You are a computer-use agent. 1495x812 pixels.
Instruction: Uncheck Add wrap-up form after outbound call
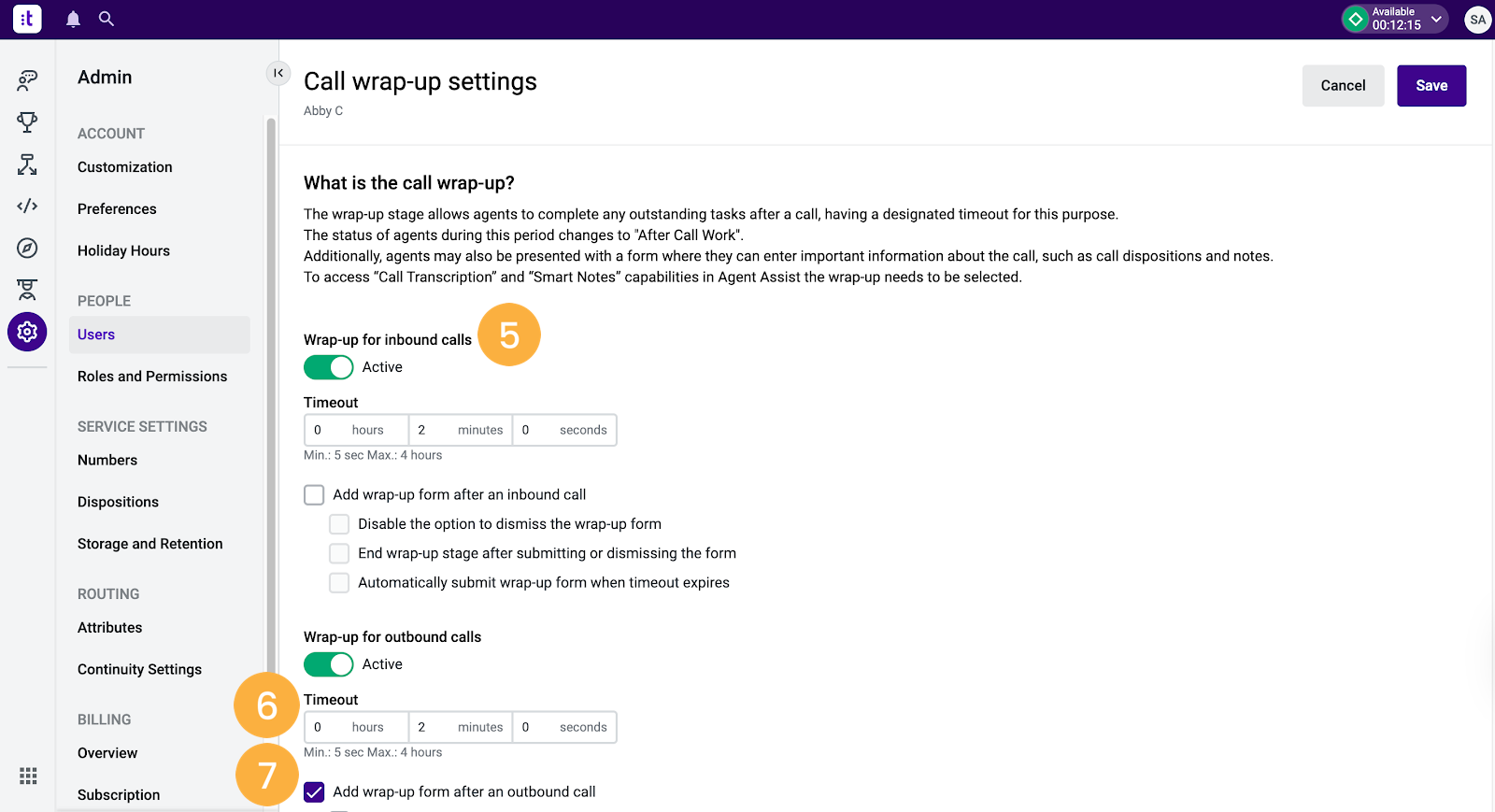pos(314,791)
